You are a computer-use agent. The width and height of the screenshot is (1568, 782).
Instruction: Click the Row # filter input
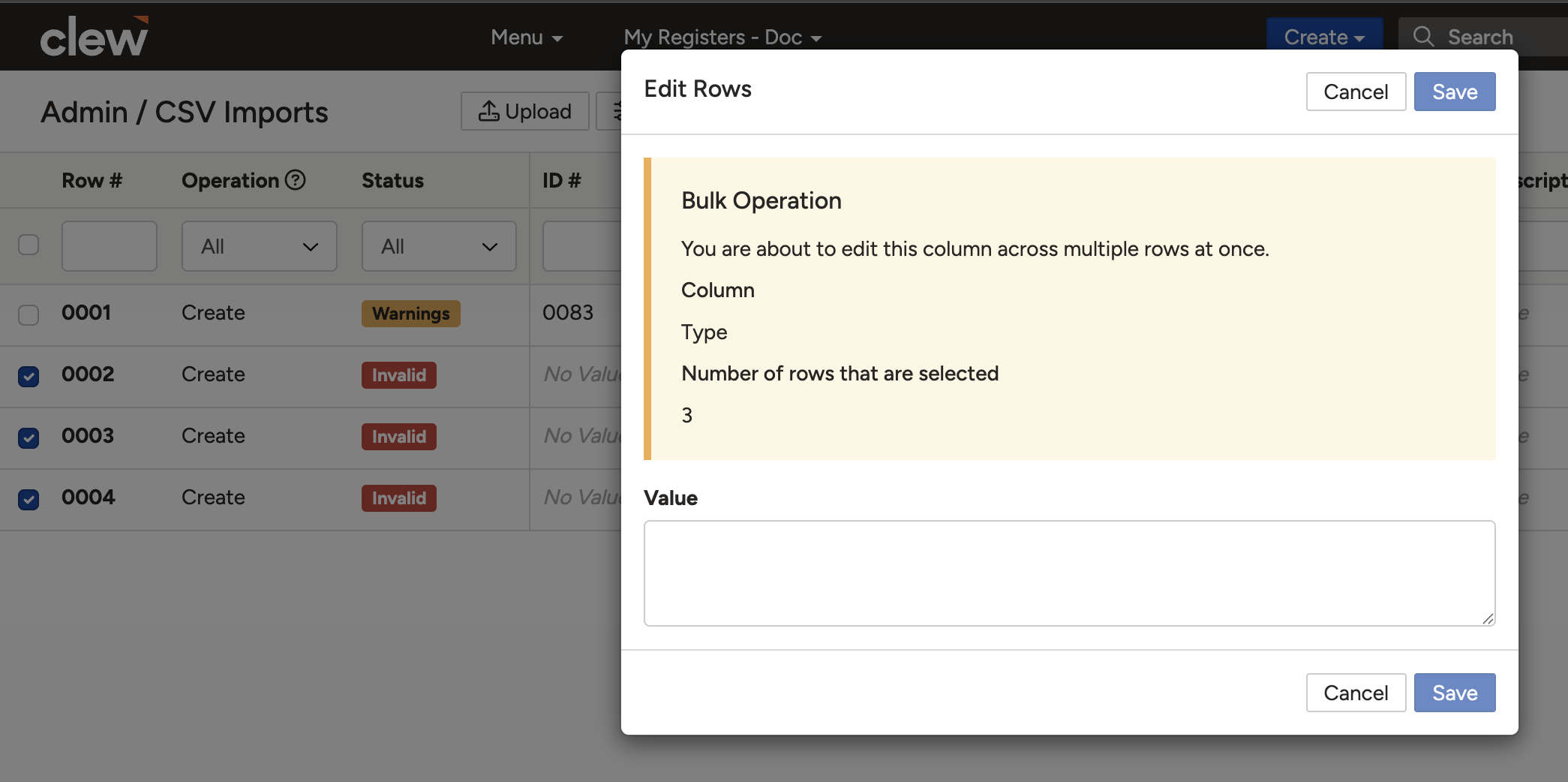click(110, 246)
